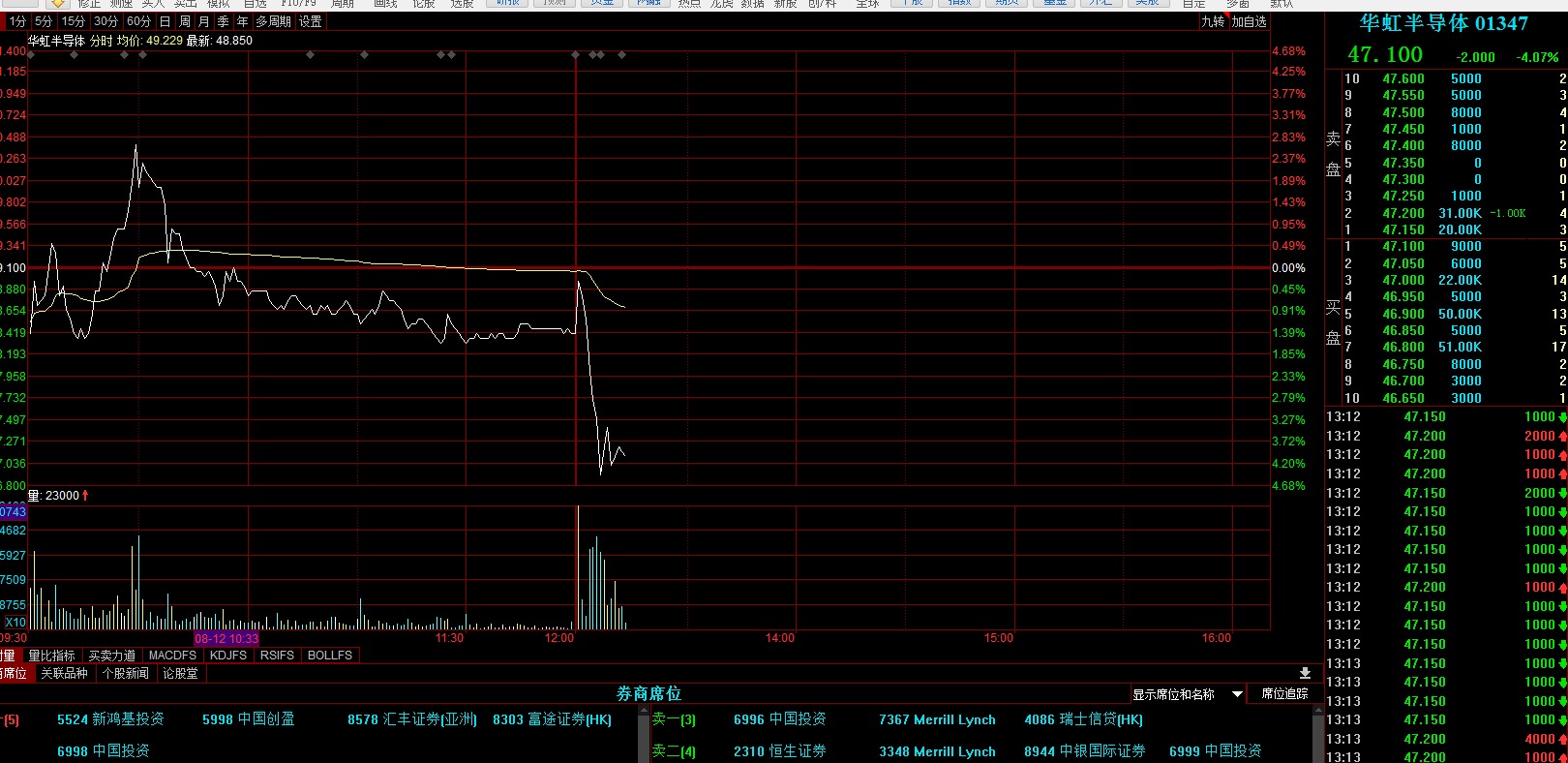Click the stock title 华虹半导体 01347

tap(1444, 23)
